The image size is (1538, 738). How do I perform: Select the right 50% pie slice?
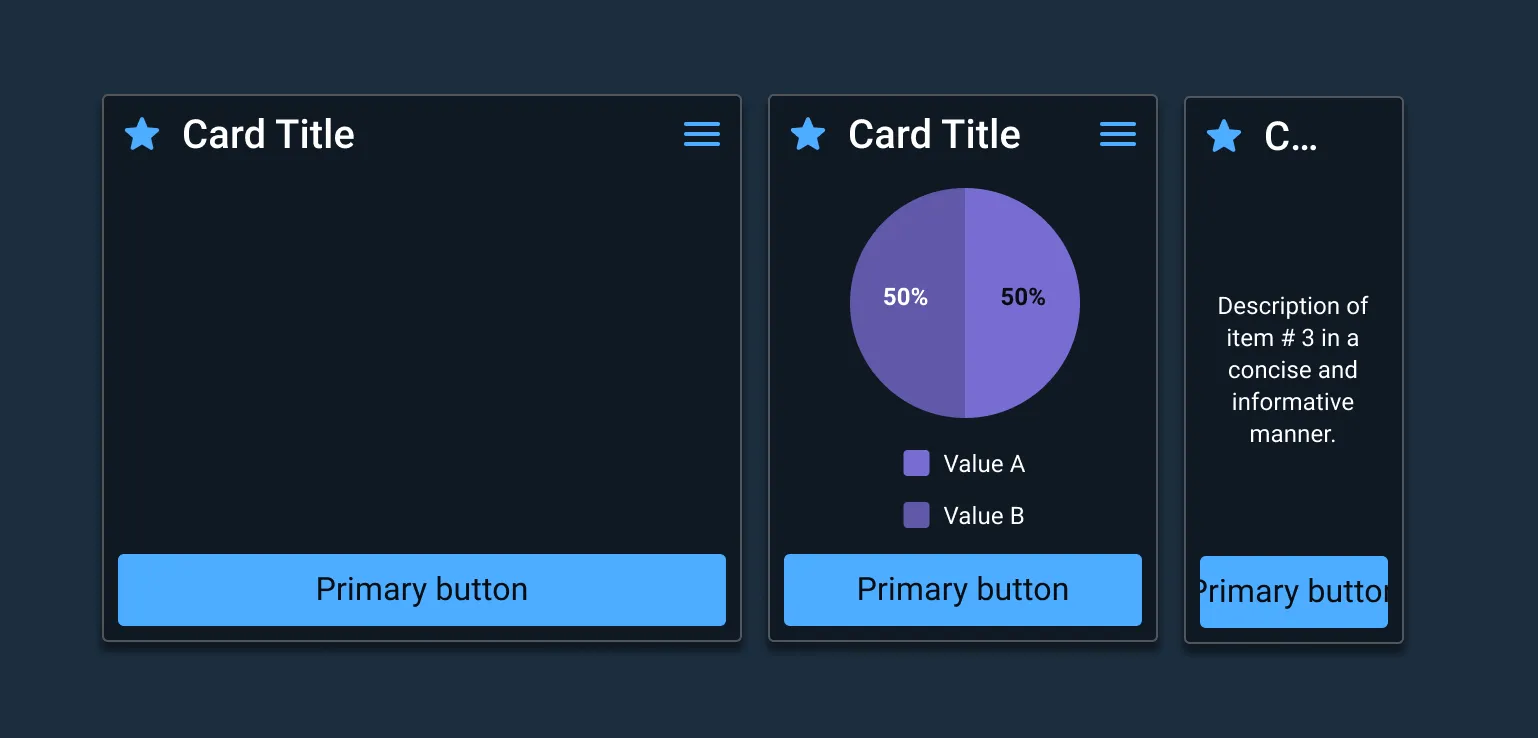tap(1022, 297)
